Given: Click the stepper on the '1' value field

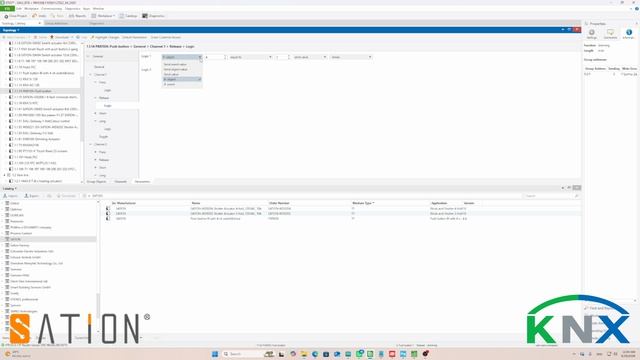Looking at the screenshot, I should [289, 57].
